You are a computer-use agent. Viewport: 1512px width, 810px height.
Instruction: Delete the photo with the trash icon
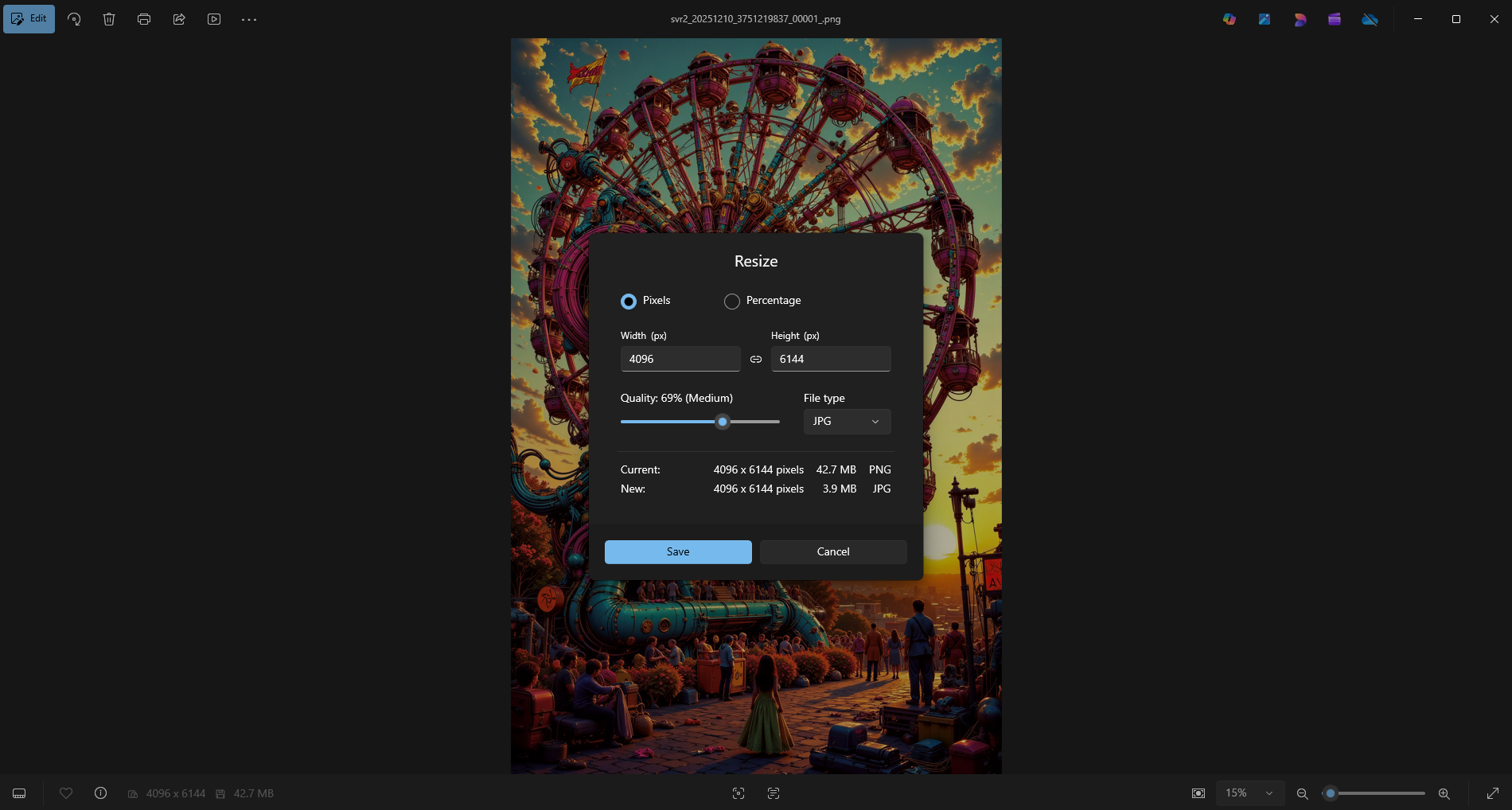[109, 19]
